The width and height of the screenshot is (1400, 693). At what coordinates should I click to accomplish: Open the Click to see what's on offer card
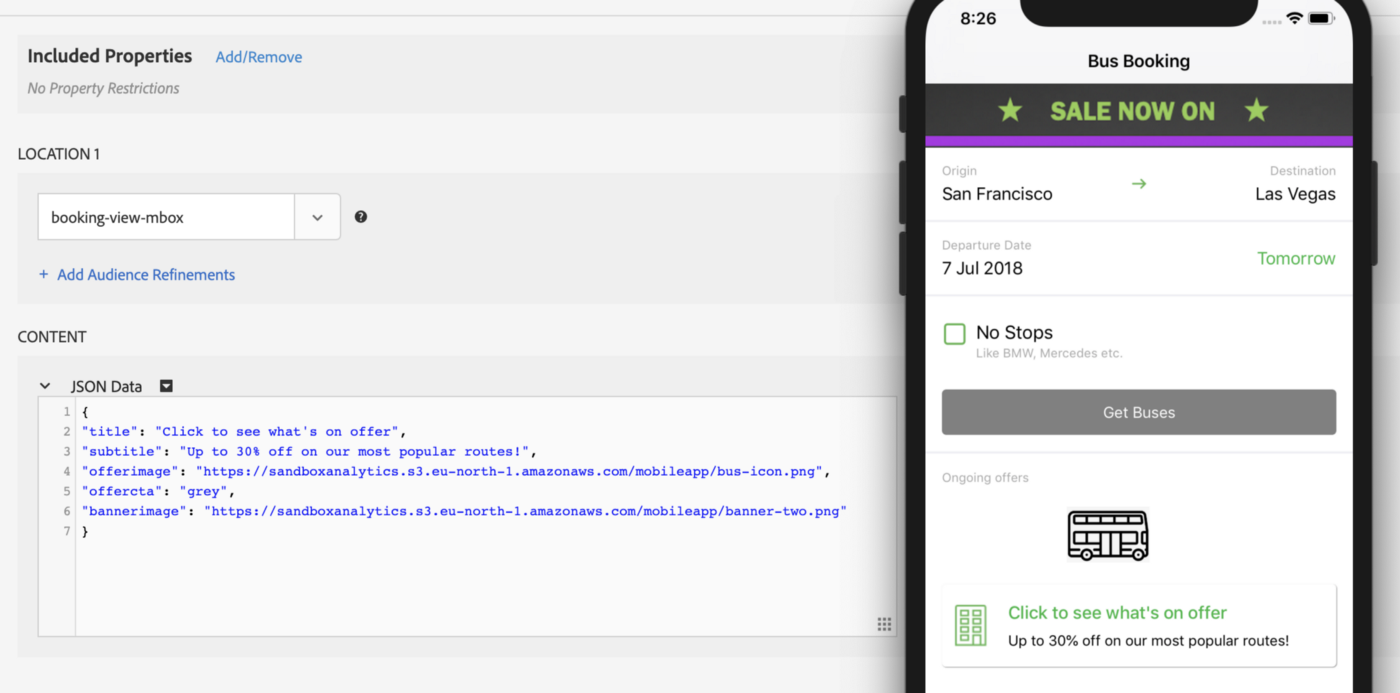point(1139,624)
